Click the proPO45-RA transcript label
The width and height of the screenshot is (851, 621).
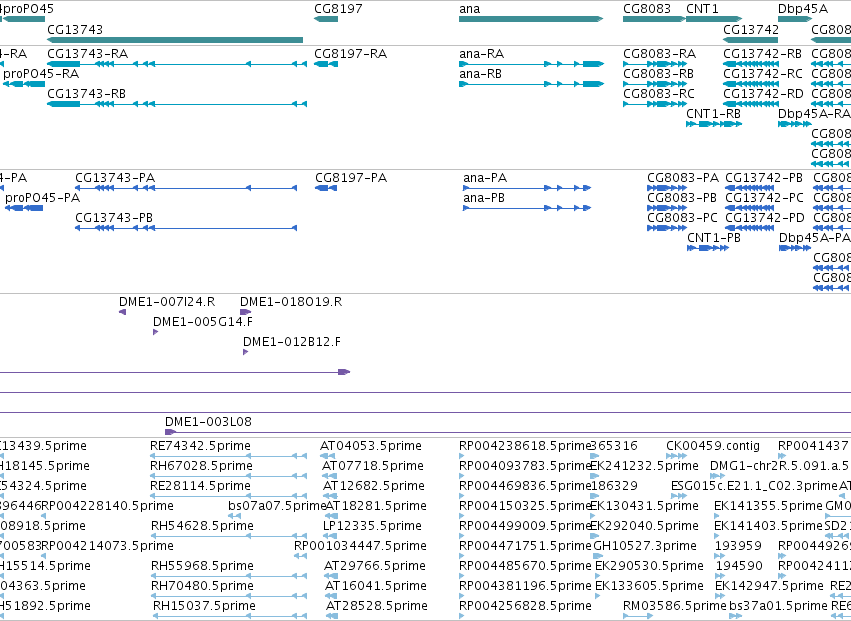41,73
